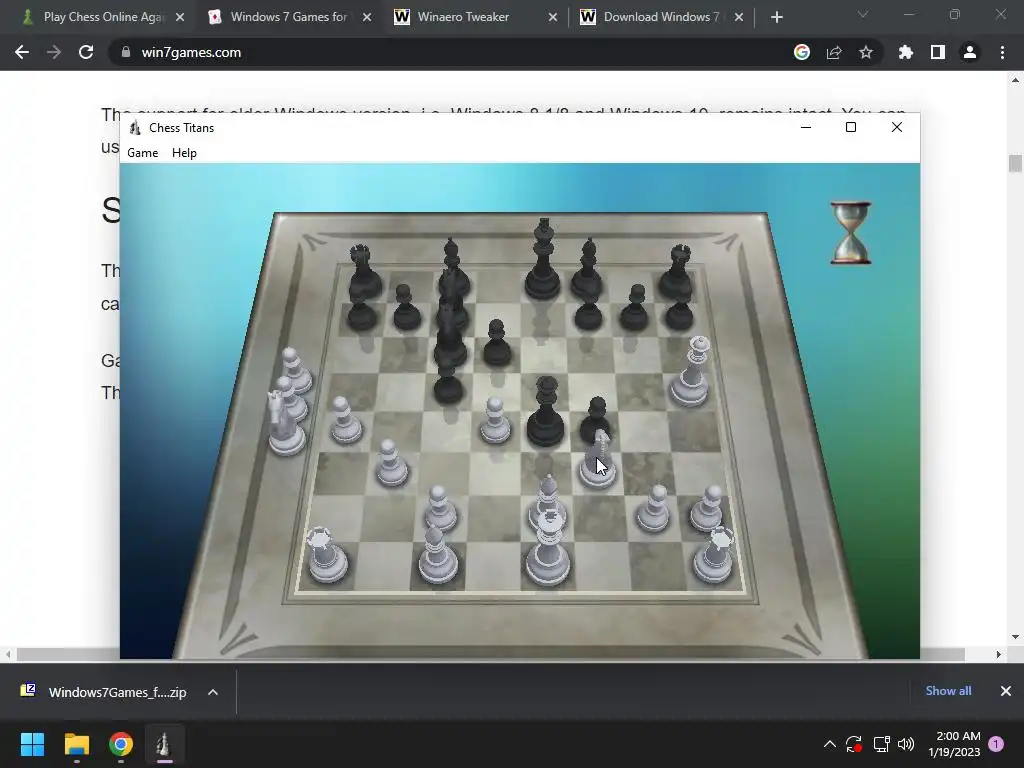Open the Chrome profile icon

tap(970, 52)
